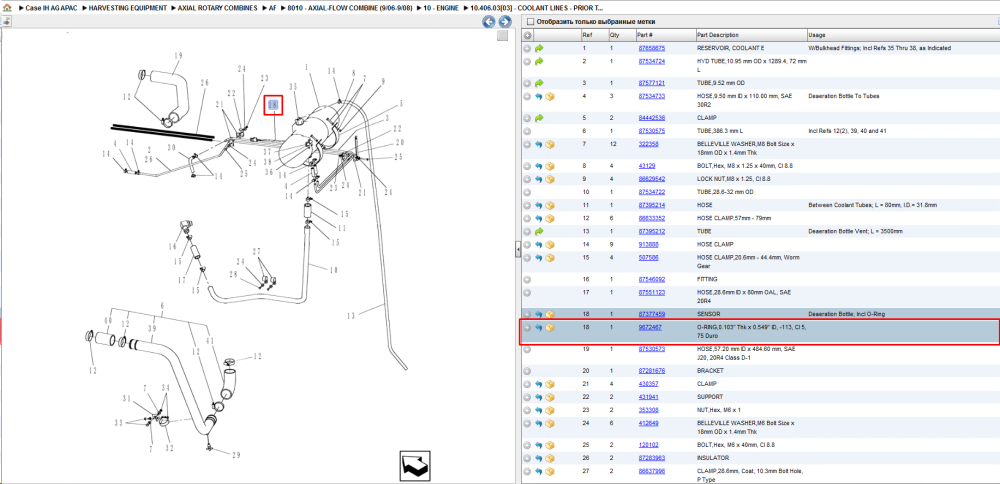
Task: Click green arrow for TUBE 87395212
Action: pos(540,231)
